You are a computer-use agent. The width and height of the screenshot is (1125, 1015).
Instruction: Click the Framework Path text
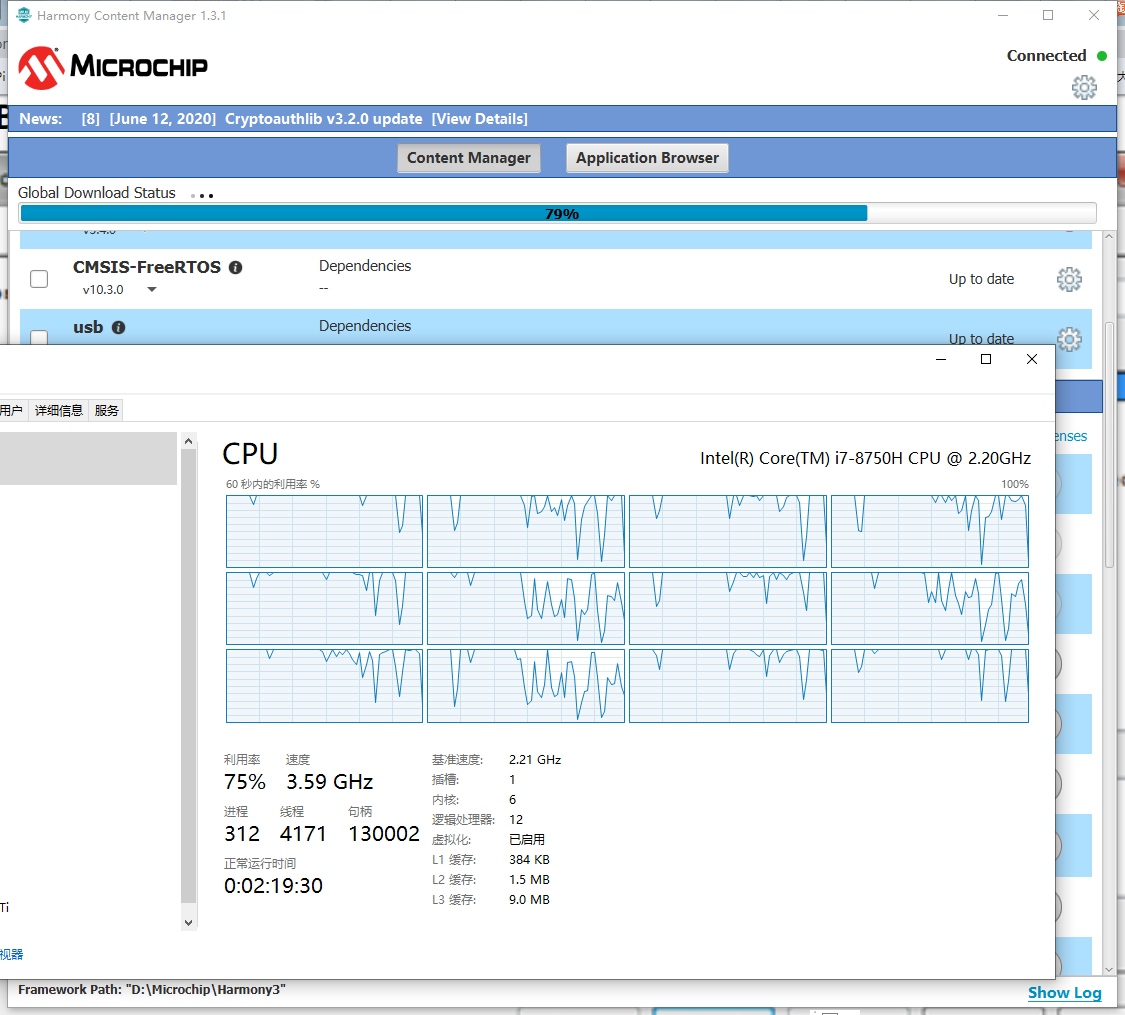[151, 990]
